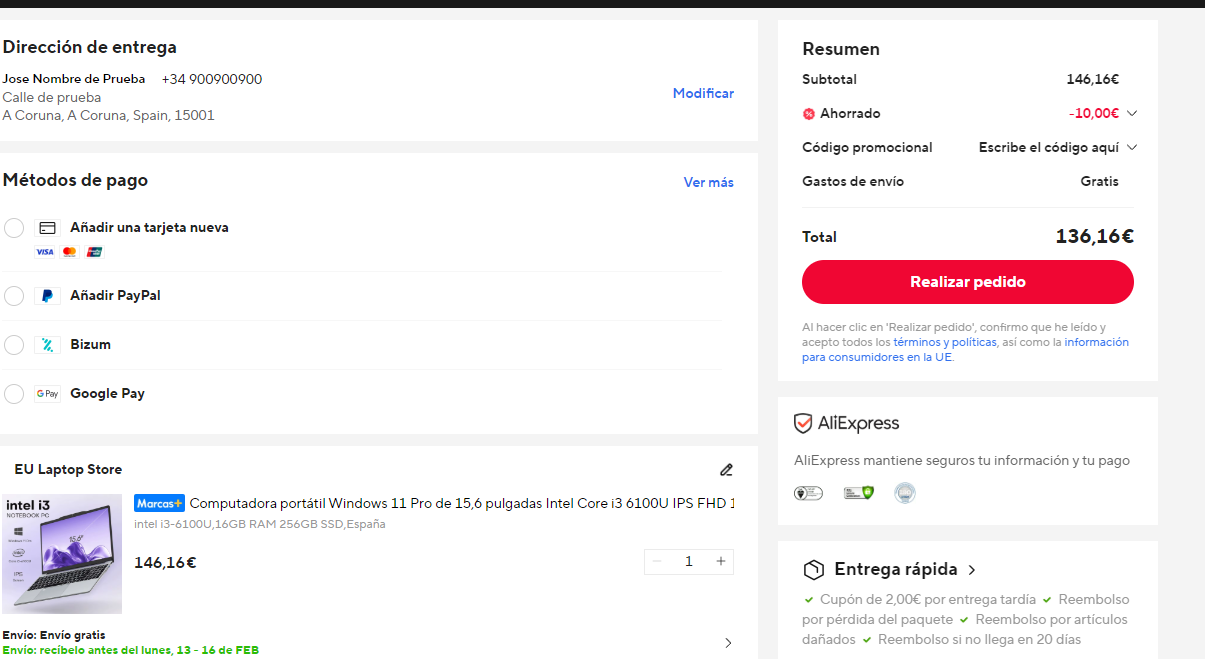1205x659 pixels.
Task: Click the PayPal logo icon
Action: coord(47,296)
